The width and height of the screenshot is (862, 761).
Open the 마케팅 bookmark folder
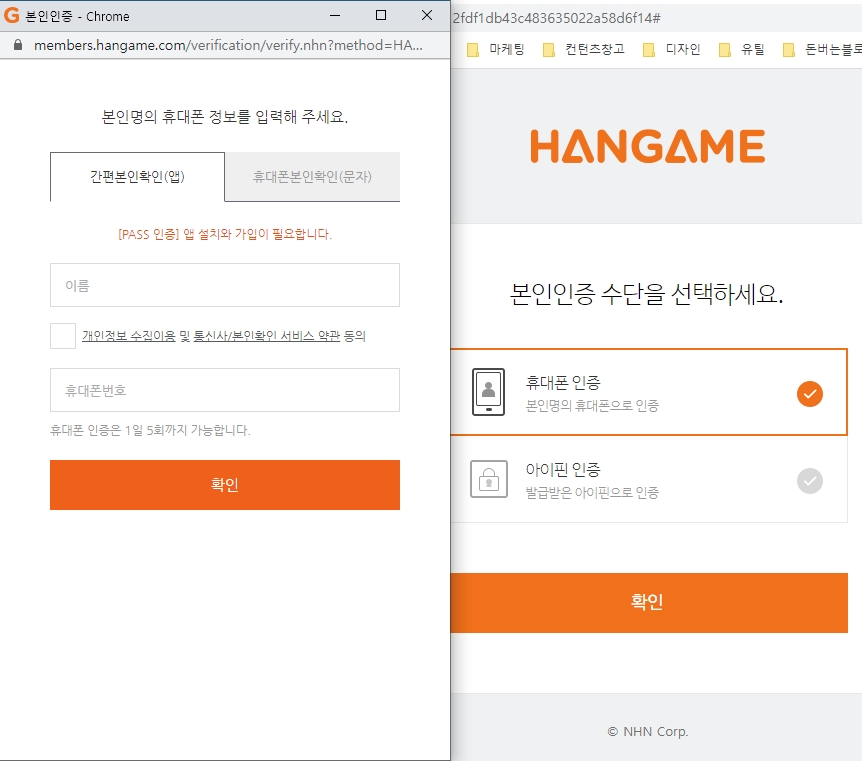pos(495,49)
